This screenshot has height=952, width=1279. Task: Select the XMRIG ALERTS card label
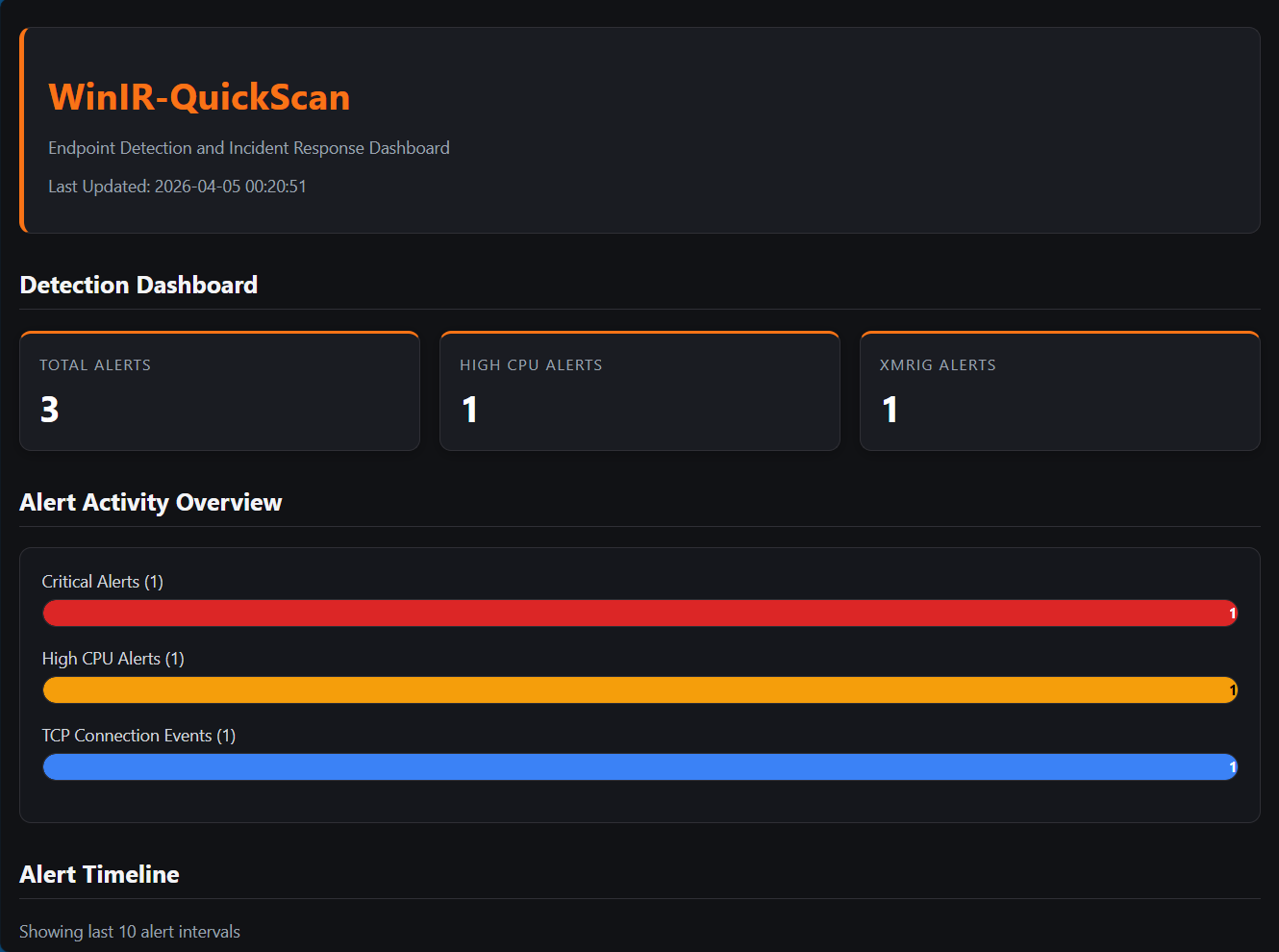coord(938,365)
